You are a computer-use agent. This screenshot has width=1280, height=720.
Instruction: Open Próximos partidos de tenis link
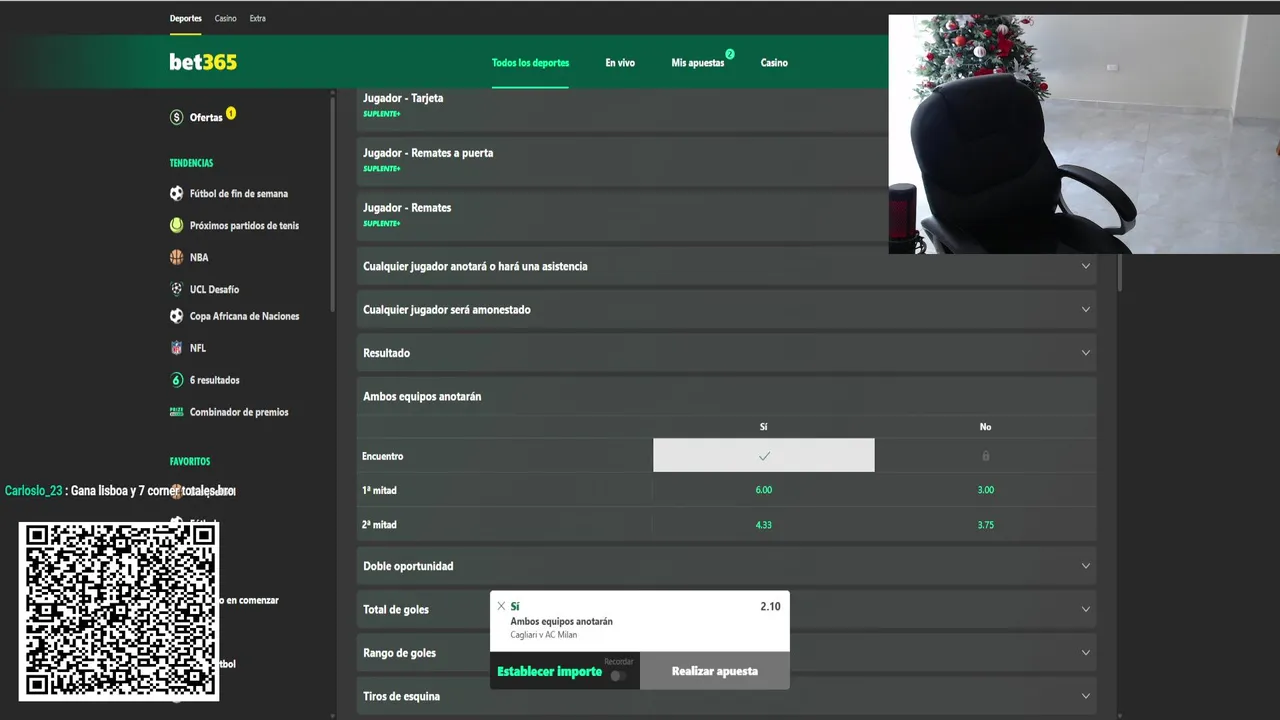244,226
